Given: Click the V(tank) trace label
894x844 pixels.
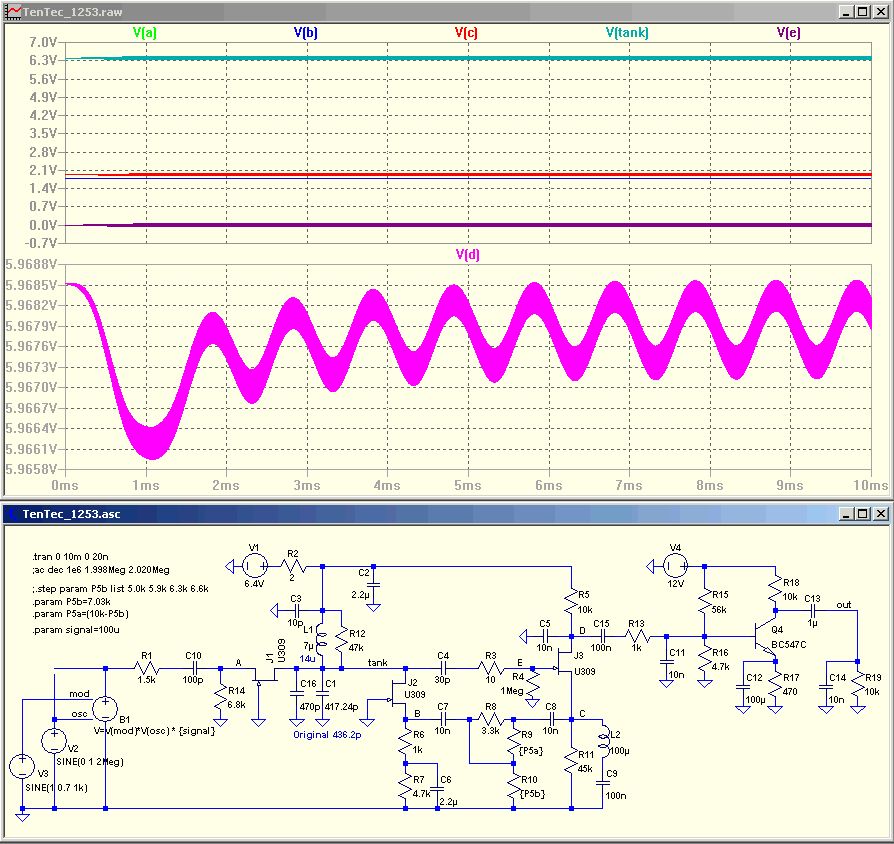Looking at the screenshot, I should 627,33.
